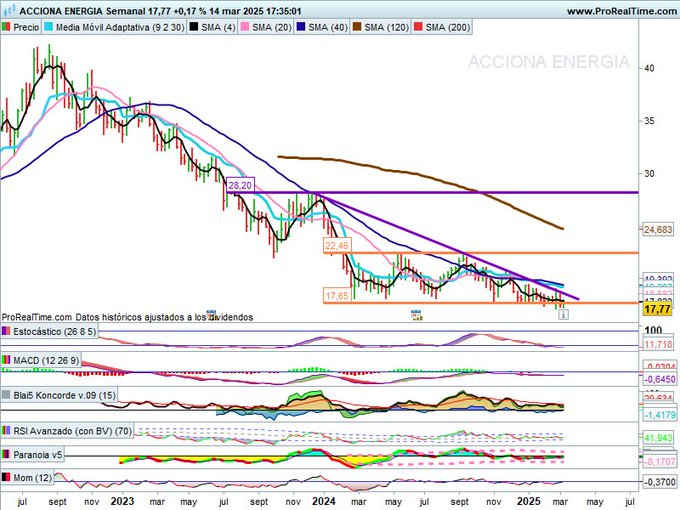Click the 24,683 SMA 120 value label
Screen dimensions: 680x510
(x=658, y=229)
